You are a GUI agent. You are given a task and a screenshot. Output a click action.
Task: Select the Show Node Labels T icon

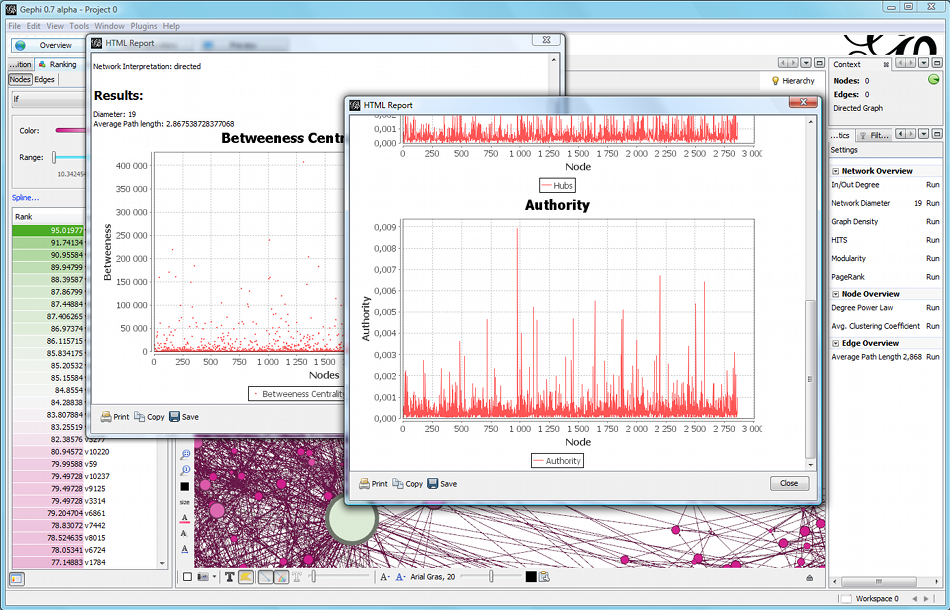pyautogui.click(x=229, y=577)
